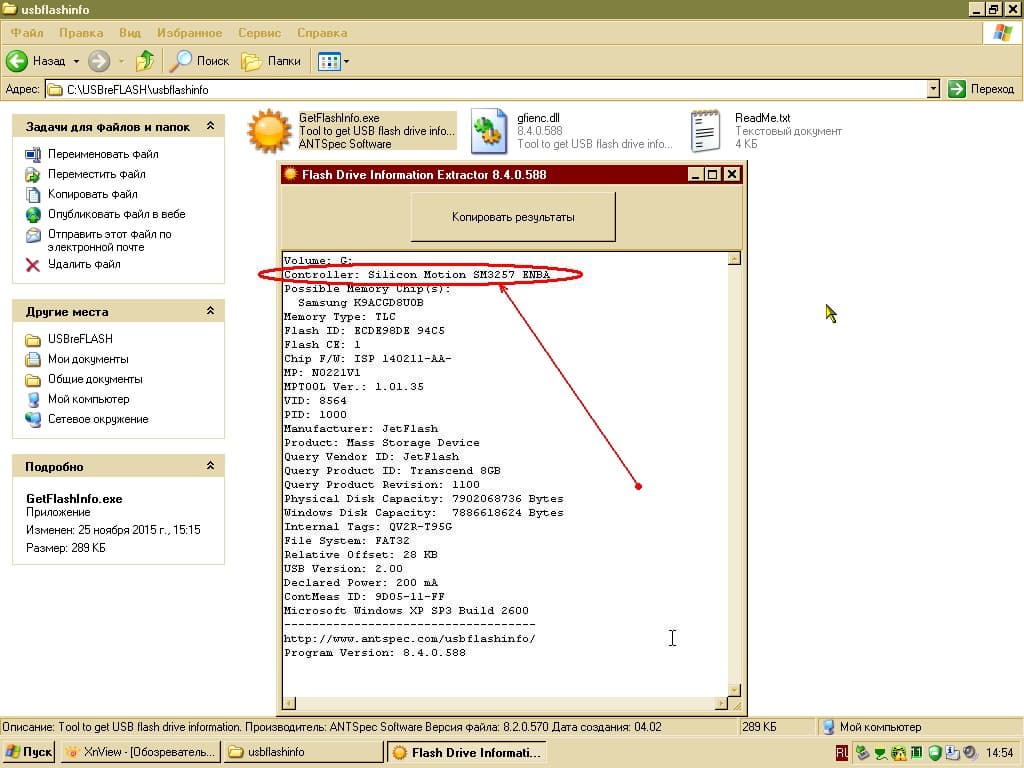Open the Файл menu
This screenshot has width=1024, height=768.
27,33
